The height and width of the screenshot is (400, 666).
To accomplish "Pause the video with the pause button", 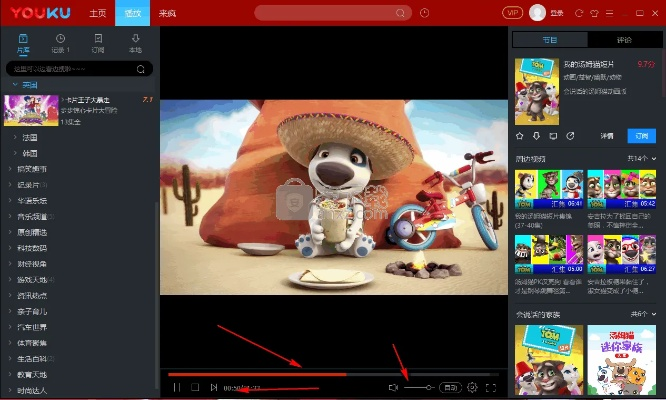I will pos(177,387).
